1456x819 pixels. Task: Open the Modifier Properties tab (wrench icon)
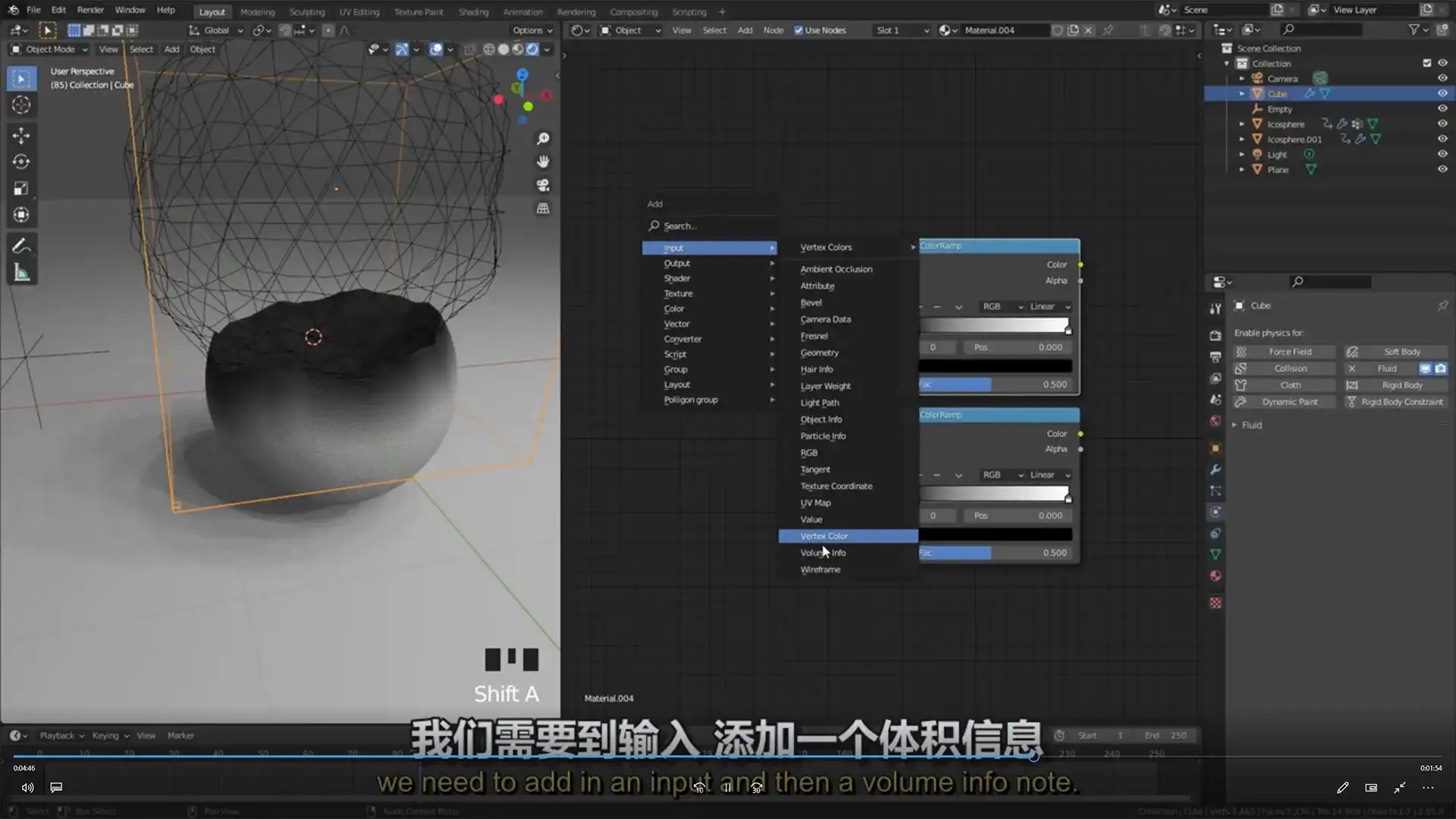1216,469
